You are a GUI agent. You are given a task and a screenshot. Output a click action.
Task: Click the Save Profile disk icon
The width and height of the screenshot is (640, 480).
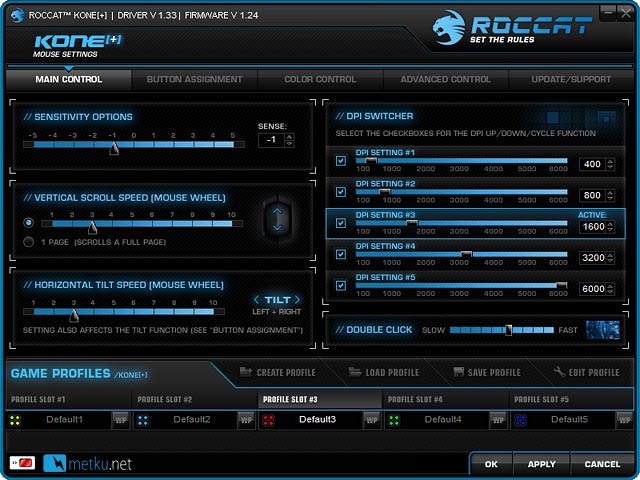pos(459,371)
